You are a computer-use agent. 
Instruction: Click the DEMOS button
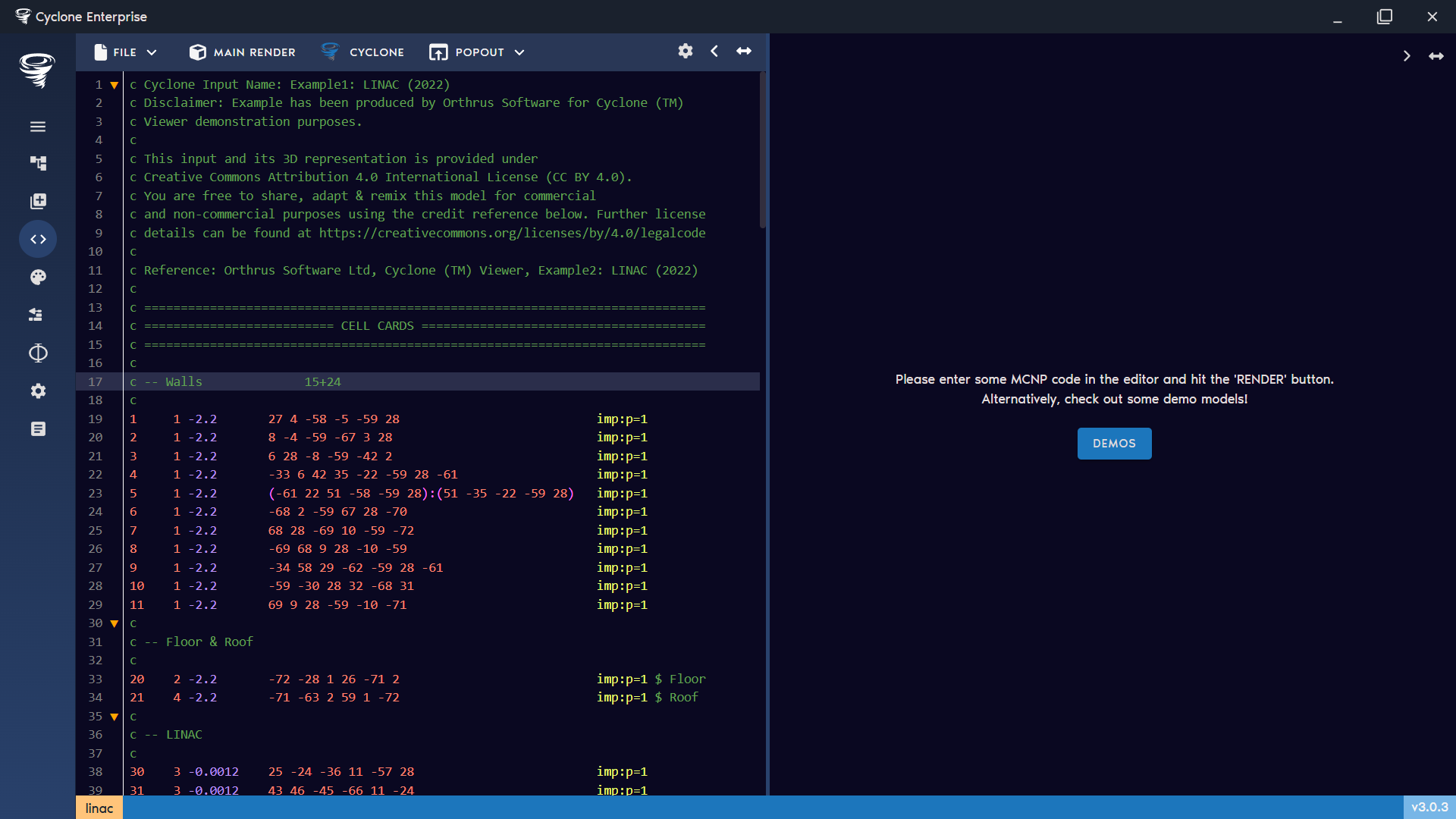coord(1114,443)
